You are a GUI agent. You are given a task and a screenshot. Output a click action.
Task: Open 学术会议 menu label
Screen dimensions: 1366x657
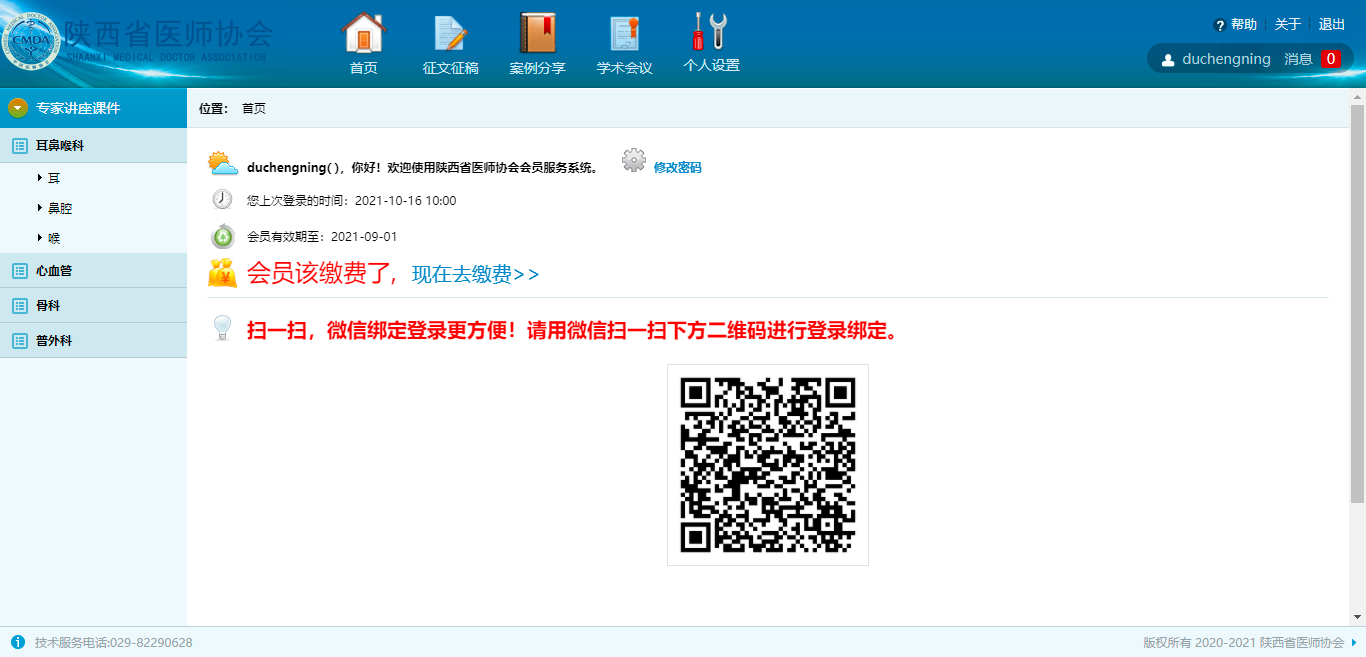point(625,68)
